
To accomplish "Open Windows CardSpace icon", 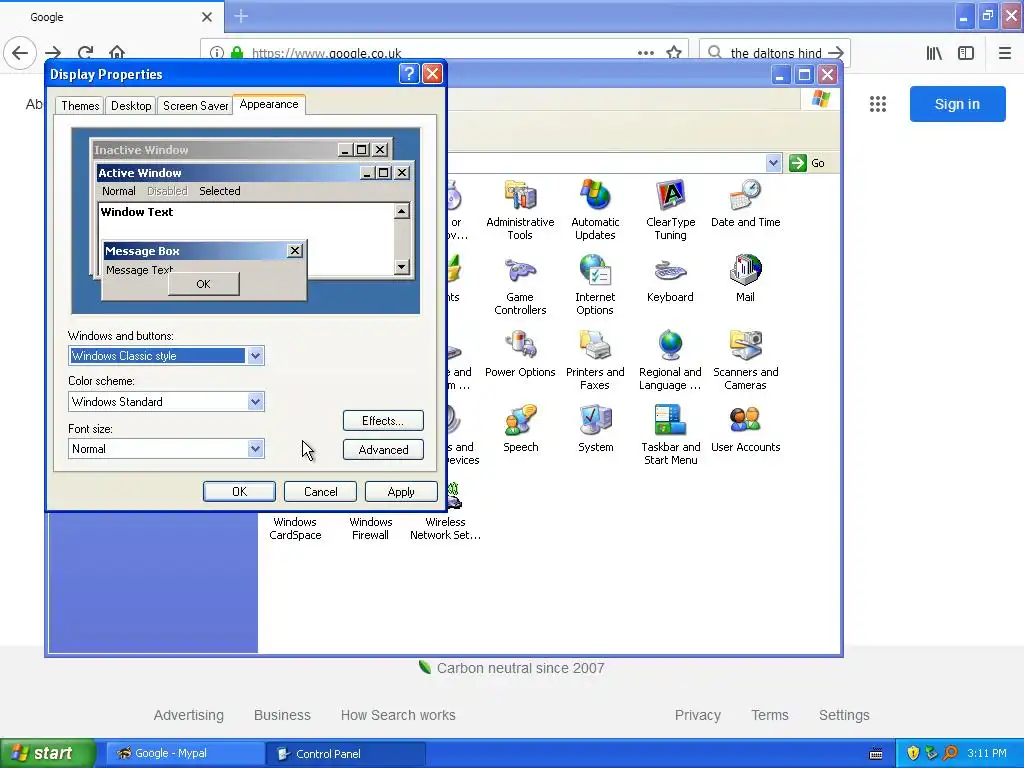I will tap(295, 528).
